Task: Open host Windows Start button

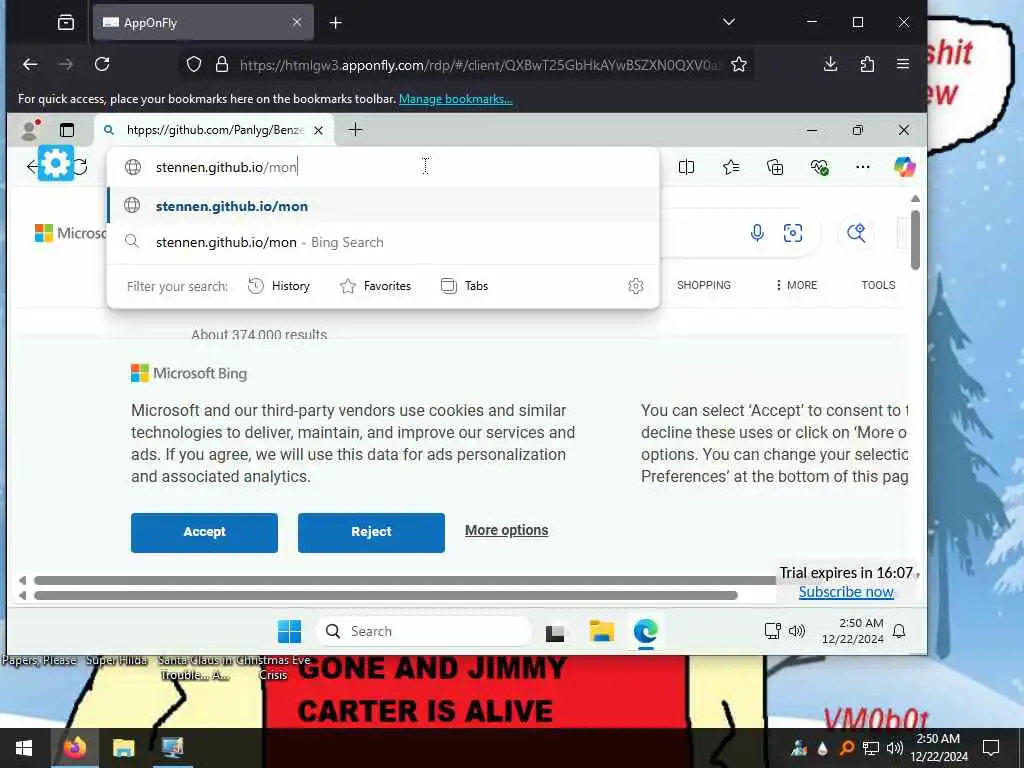Action: (24, 748)
